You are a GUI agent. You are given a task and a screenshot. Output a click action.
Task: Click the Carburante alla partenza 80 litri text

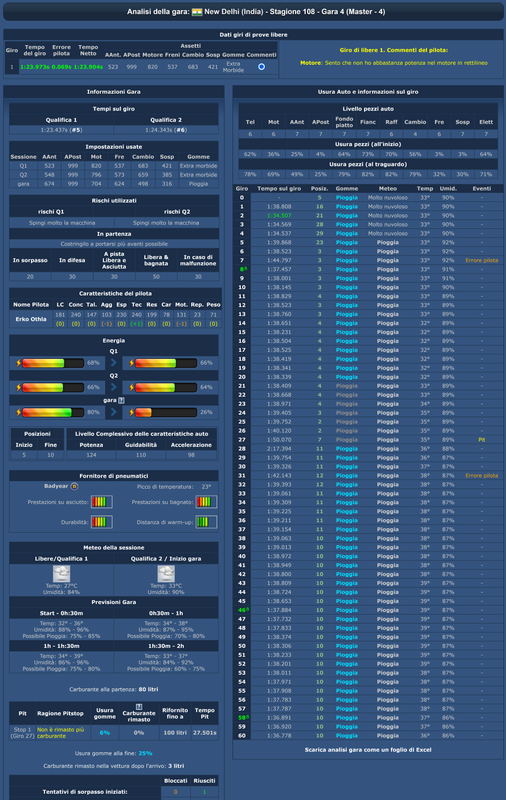[x=114, y=689]
